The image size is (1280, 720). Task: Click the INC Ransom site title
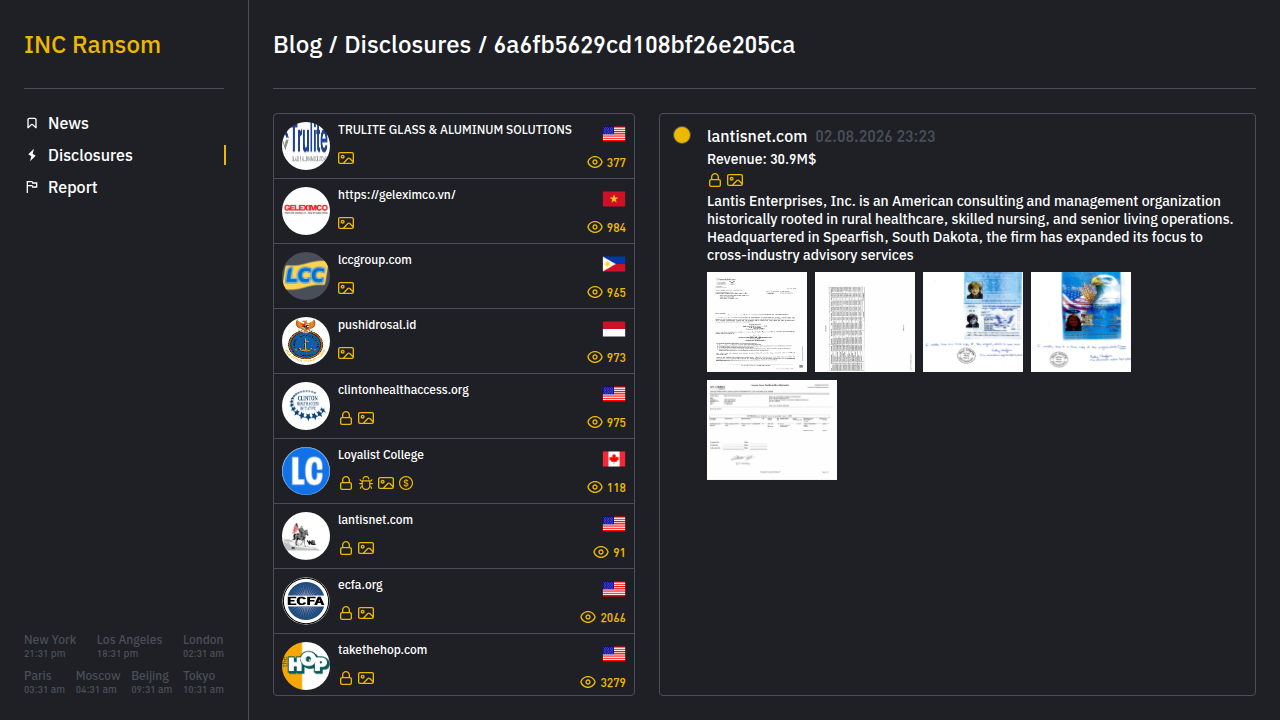click(92, 45)
